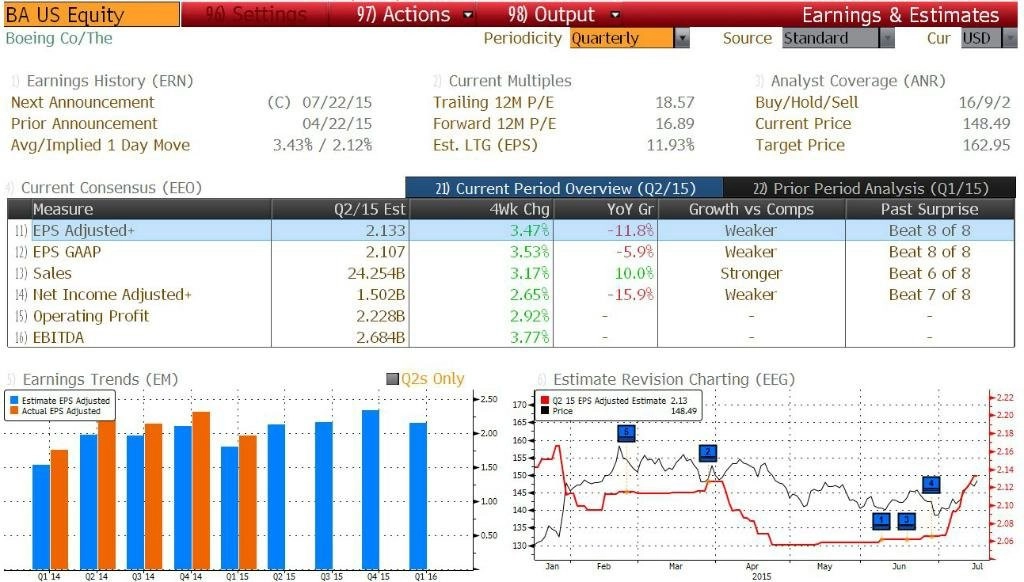Image resolution: width=1024 pixels, height=582 pixels.
Task: Open the 97) Actions menu
Action: tap(414, 14)
